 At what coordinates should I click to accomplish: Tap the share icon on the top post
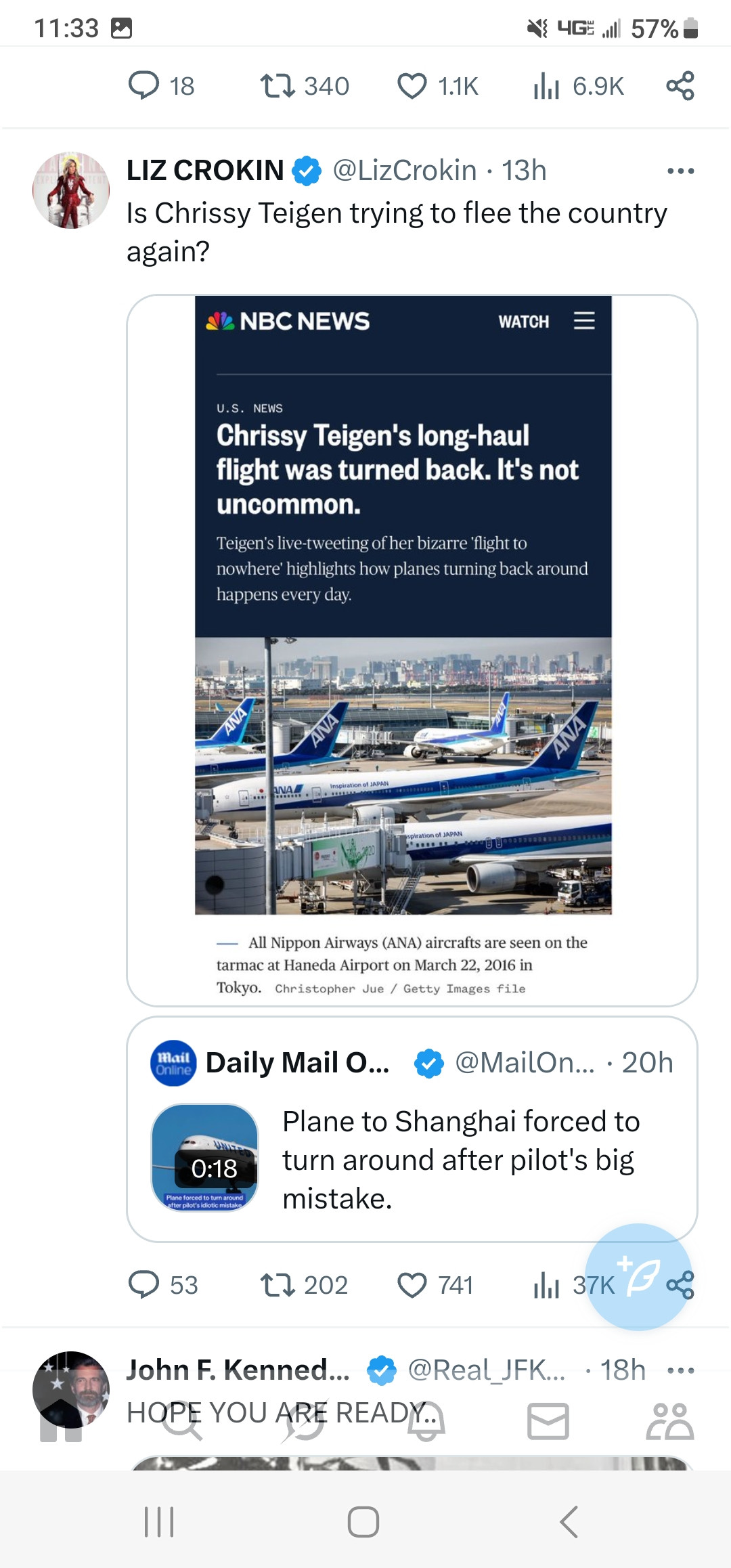[x=680, y=86]
